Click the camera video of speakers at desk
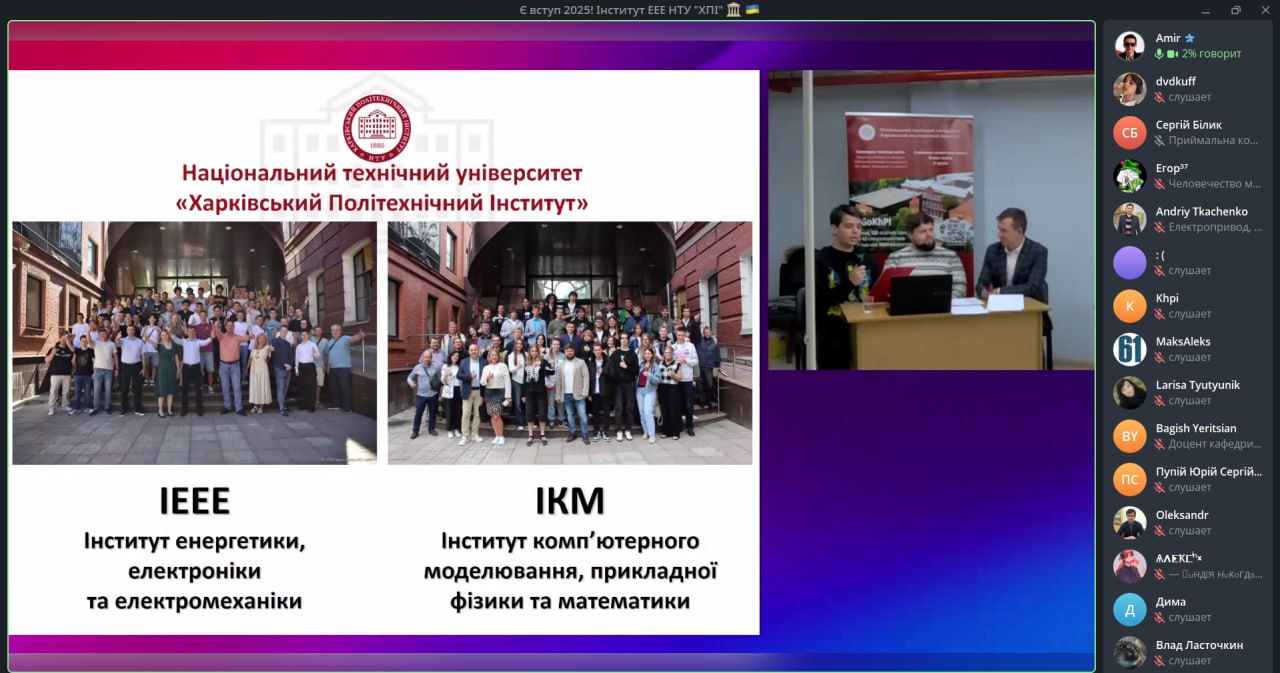Screen dimensions: 1280x673 click(x=931, y=221)
